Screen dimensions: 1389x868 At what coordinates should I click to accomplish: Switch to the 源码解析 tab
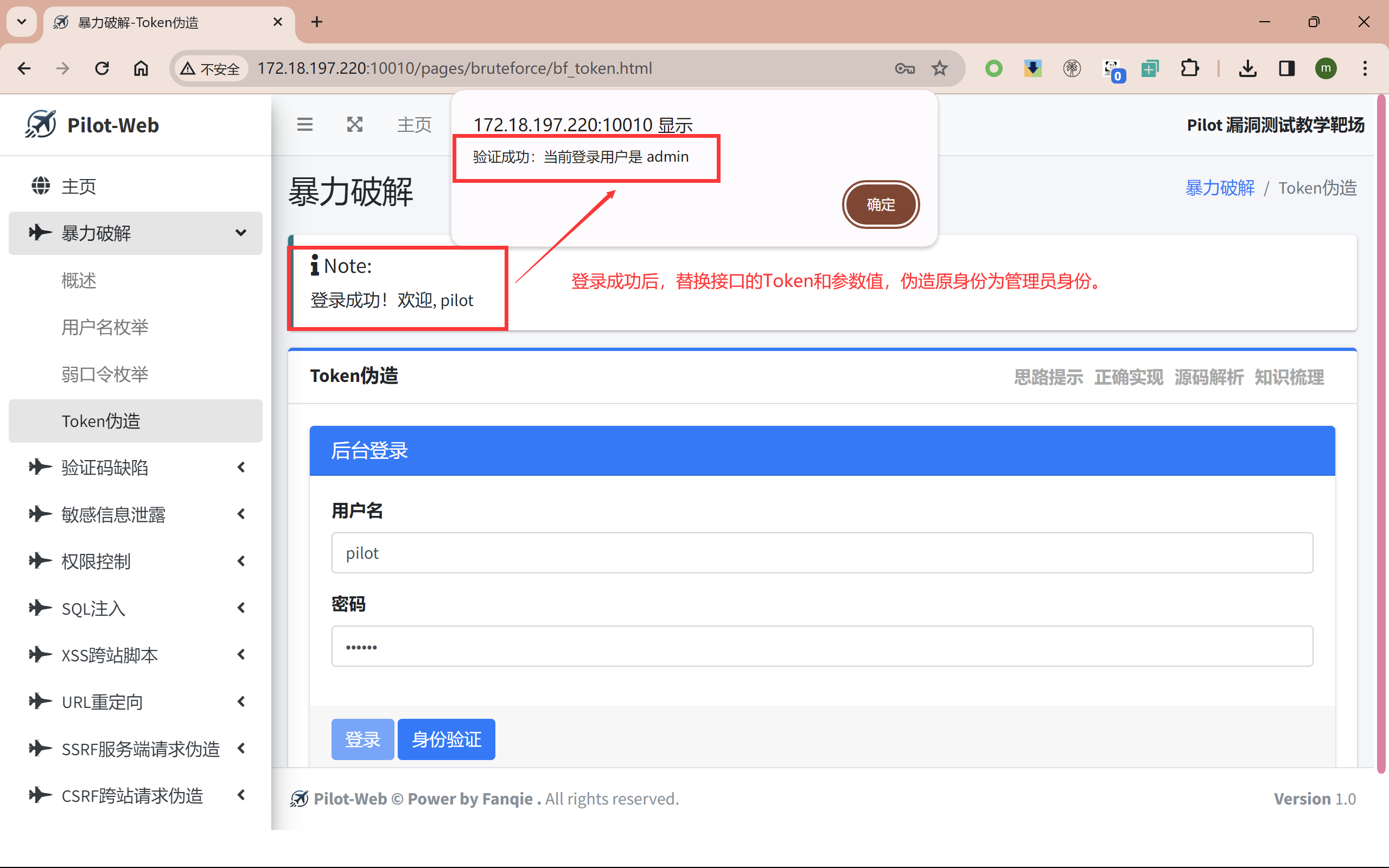pyautogui.click(x=1208, y=376)
